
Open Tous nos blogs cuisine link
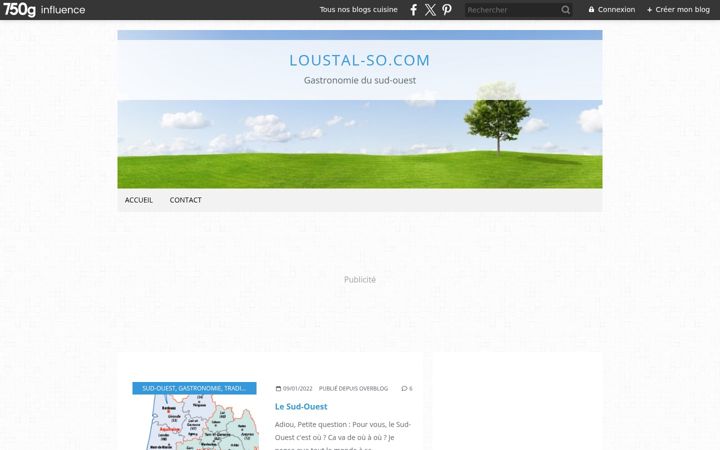coord(359,10)
